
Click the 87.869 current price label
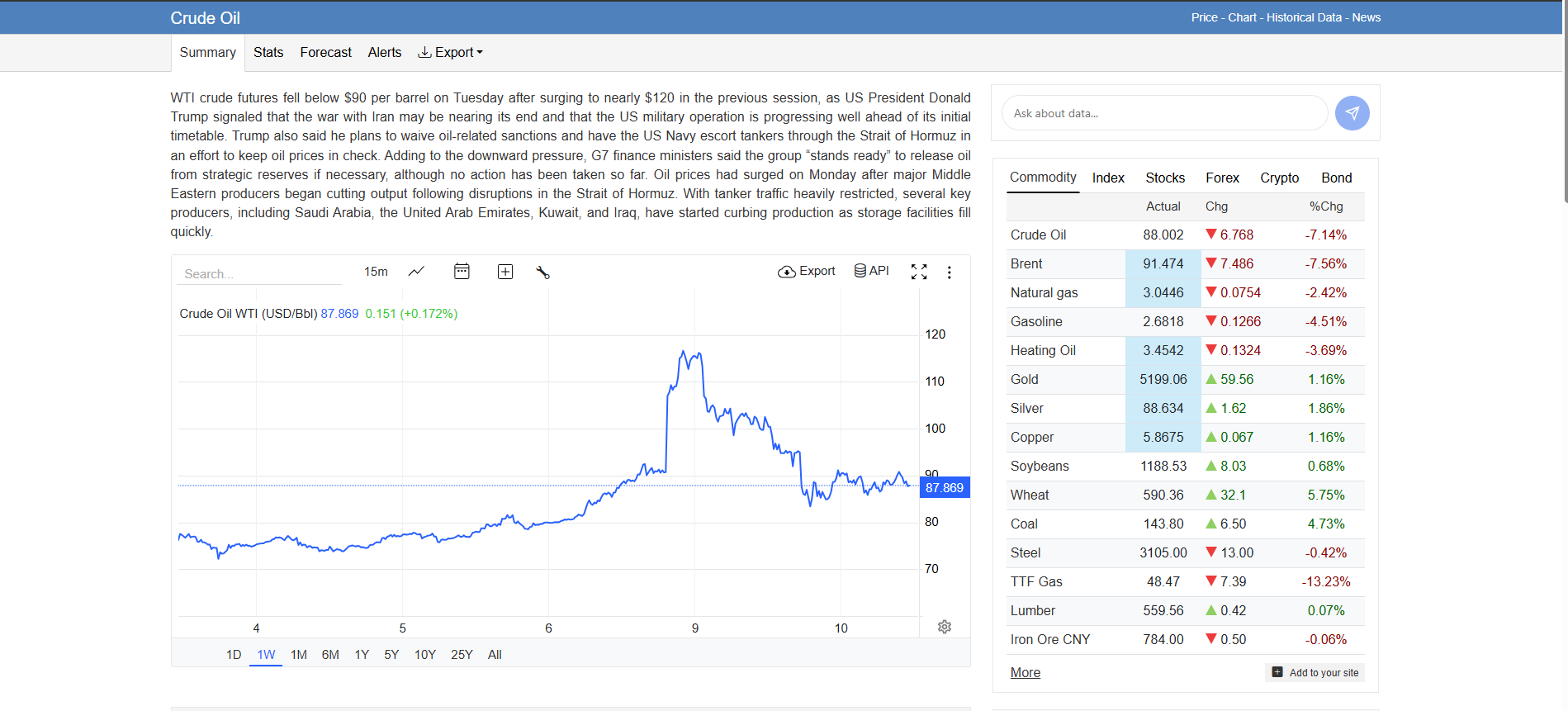click(945, 487)
